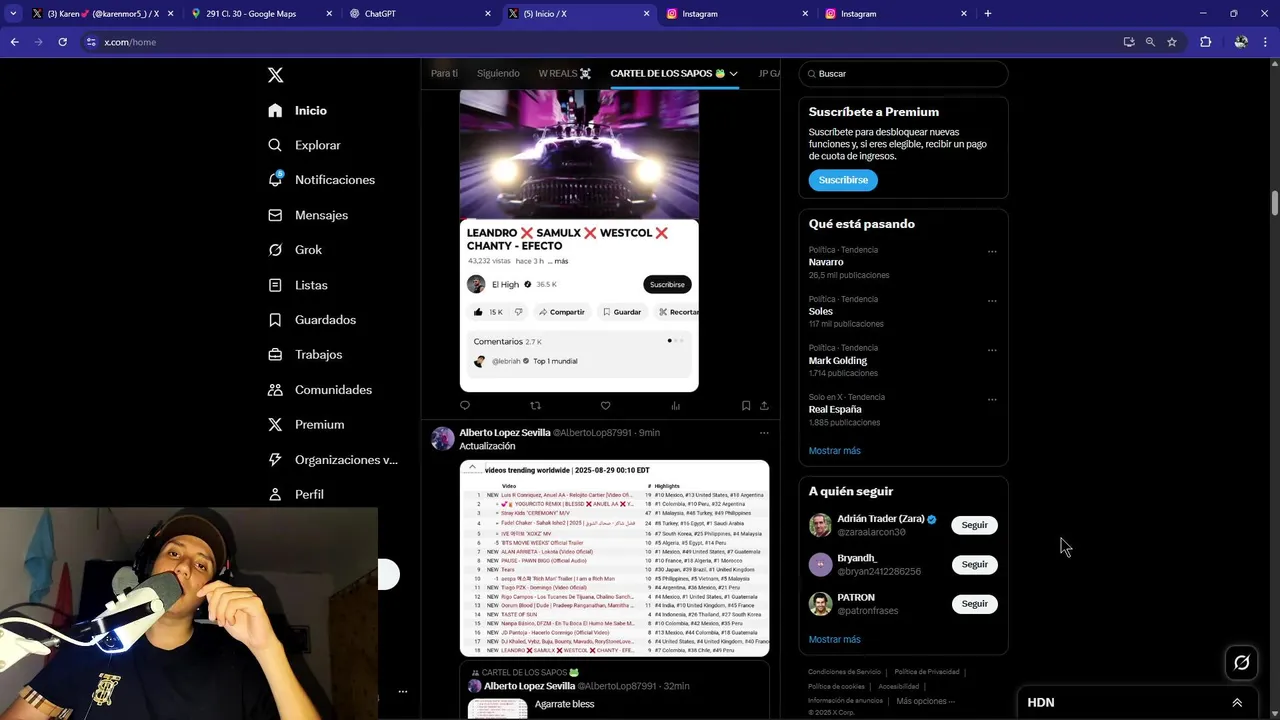This screenshot has width=1280, height=720.
Task: Follow PATRON account
Action: click(x=974, y=604)
